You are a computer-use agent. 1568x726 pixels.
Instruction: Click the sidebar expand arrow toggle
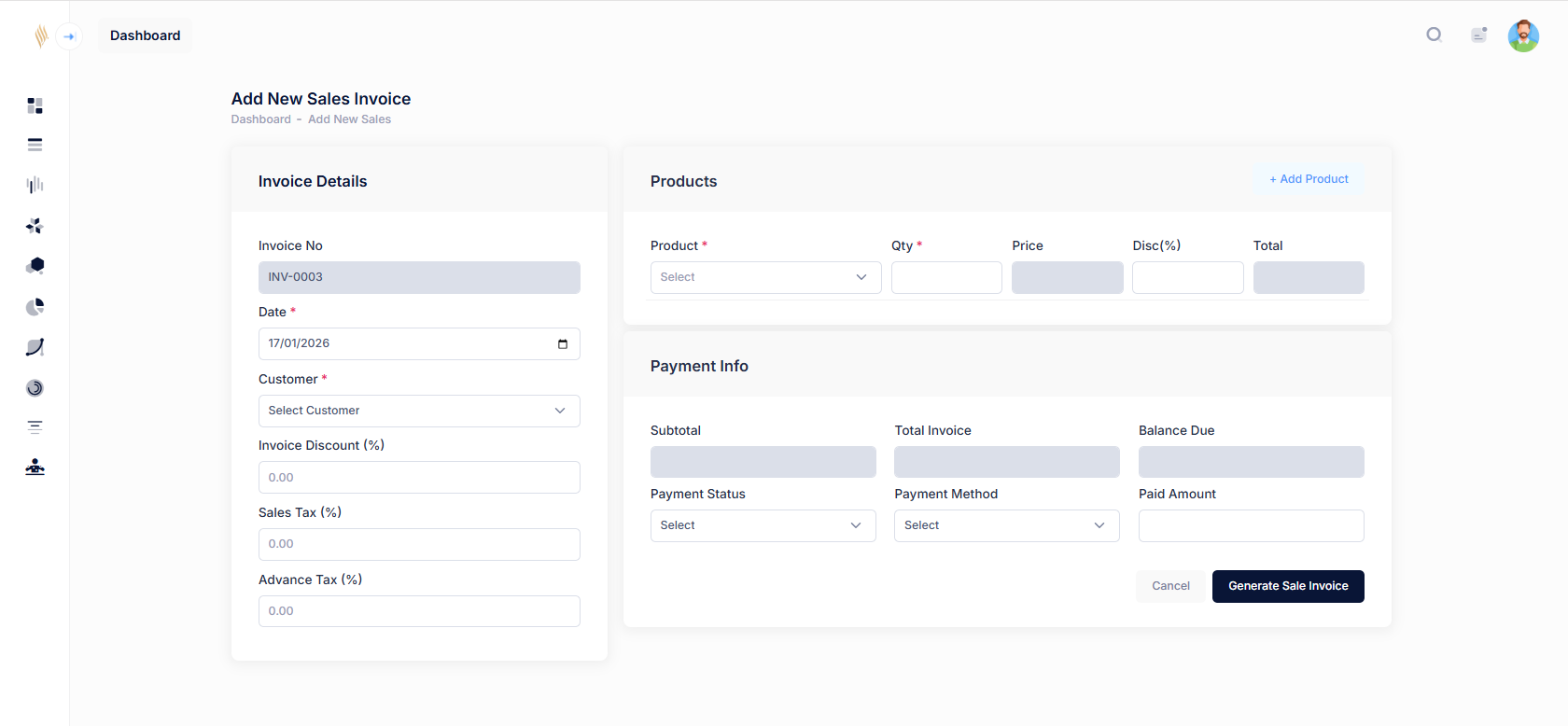click(69, 36)
